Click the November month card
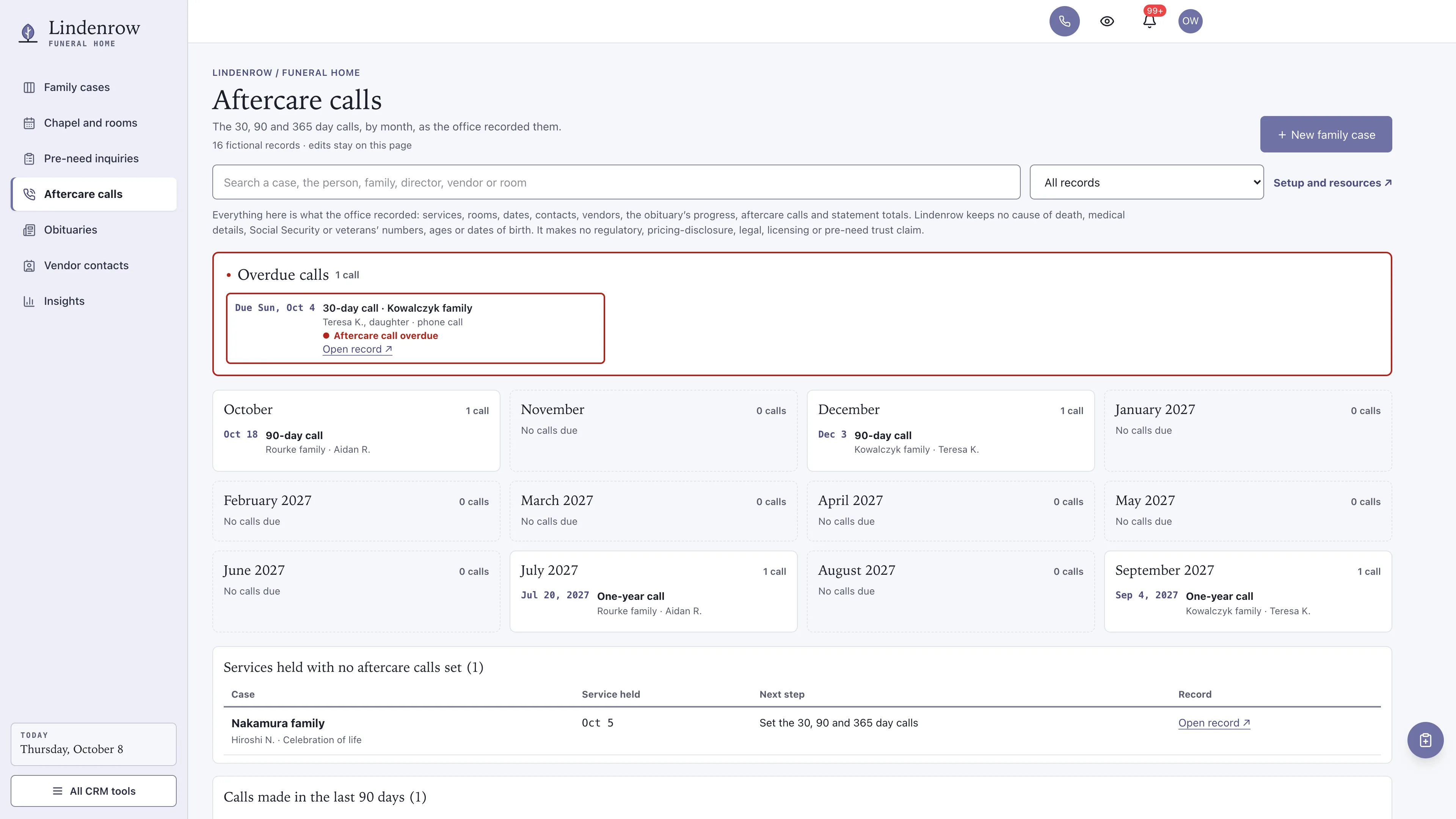 coord(653,431)
